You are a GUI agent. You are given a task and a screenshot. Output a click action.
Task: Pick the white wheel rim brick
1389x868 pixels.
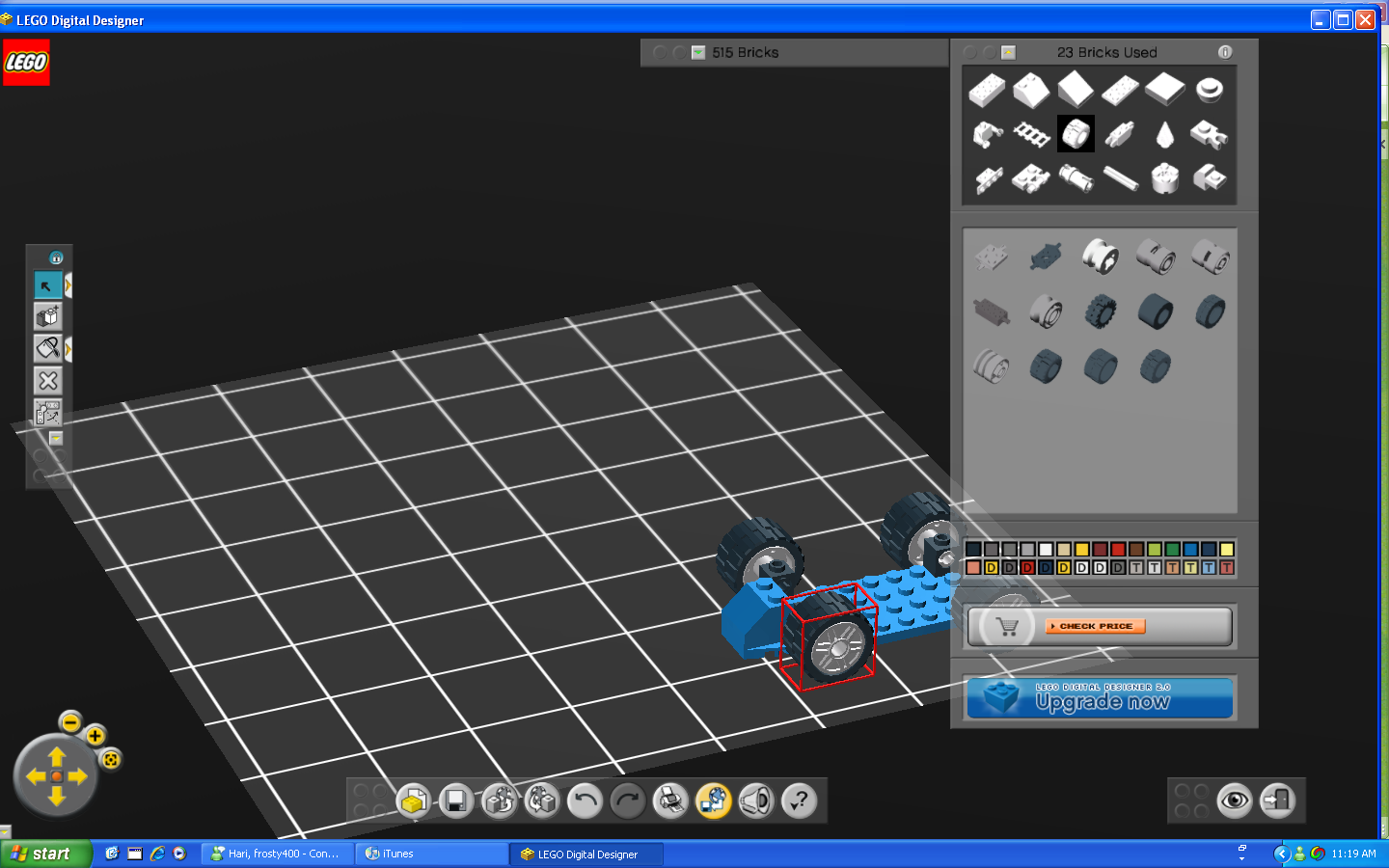[1101, 257]
